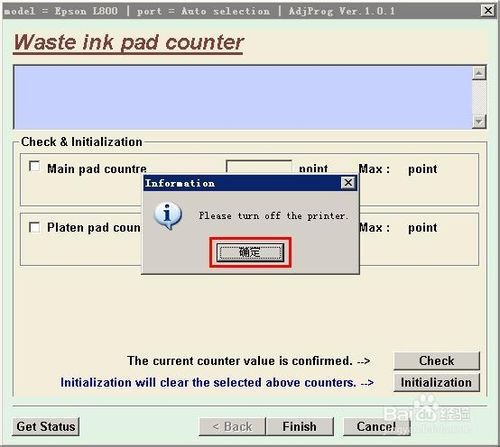Close the AdjProg window via title bar X

(x=488, y=11)
